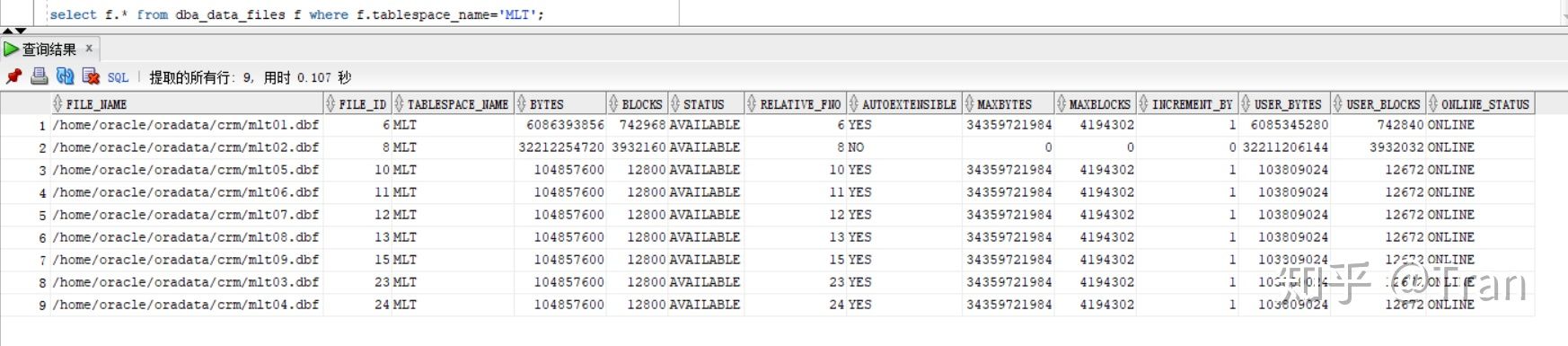Show the SQL statement via SQL link

(118, 78)
